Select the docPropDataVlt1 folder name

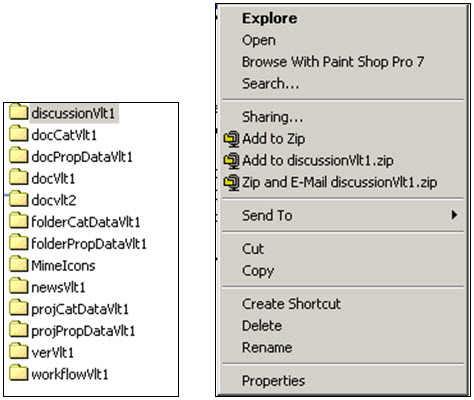[82, 157]
